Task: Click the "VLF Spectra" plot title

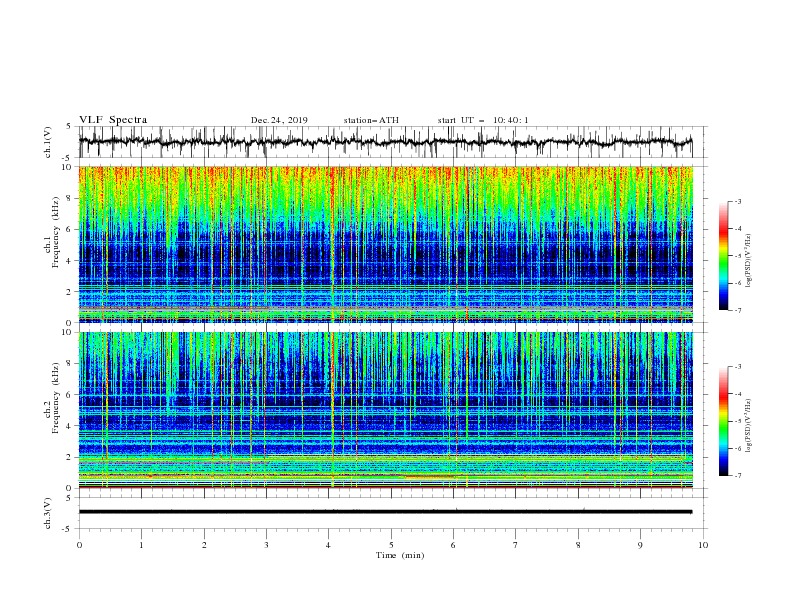Action: [113, 120]
